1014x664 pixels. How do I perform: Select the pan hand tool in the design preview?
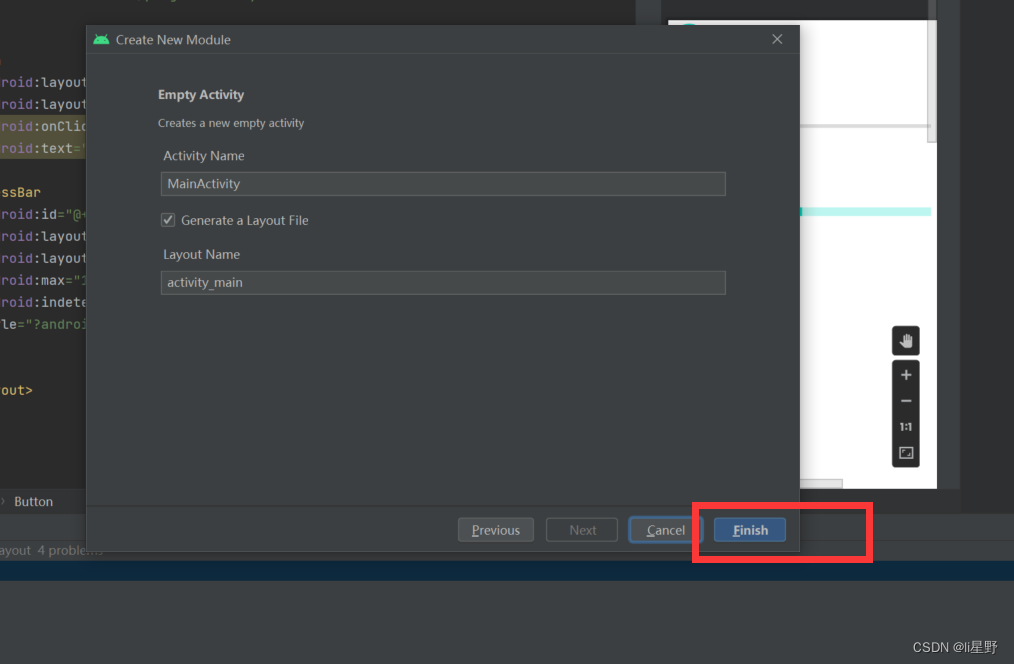(905, 341)
